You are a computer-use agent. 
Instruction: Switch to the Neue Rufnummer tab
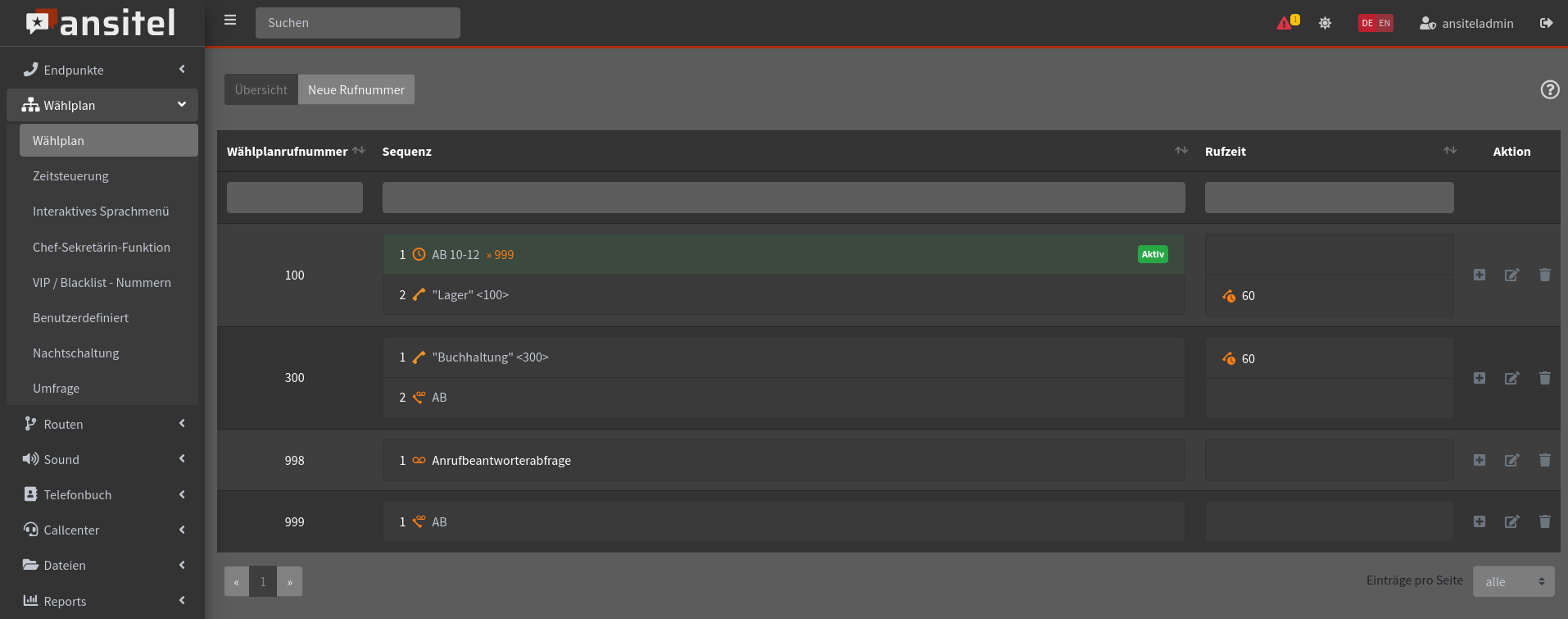pyautogui.click(x=356, y=89)
